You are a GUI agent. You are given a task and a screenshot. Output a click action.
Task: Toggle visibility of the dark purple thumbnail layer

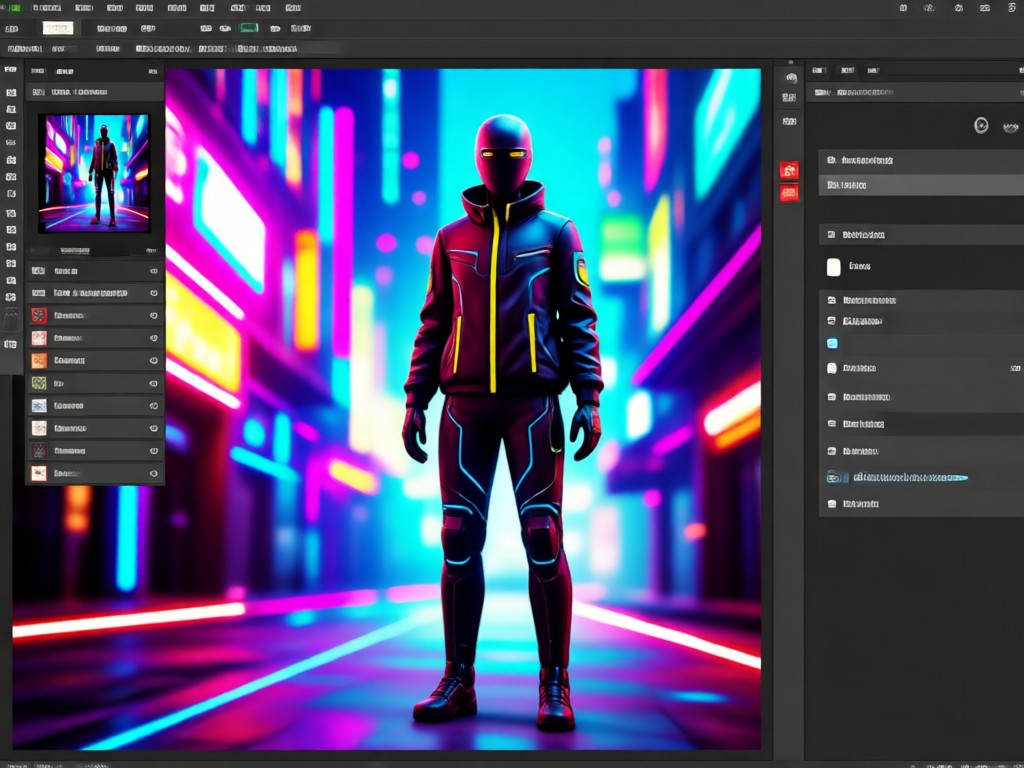point(153,451)
